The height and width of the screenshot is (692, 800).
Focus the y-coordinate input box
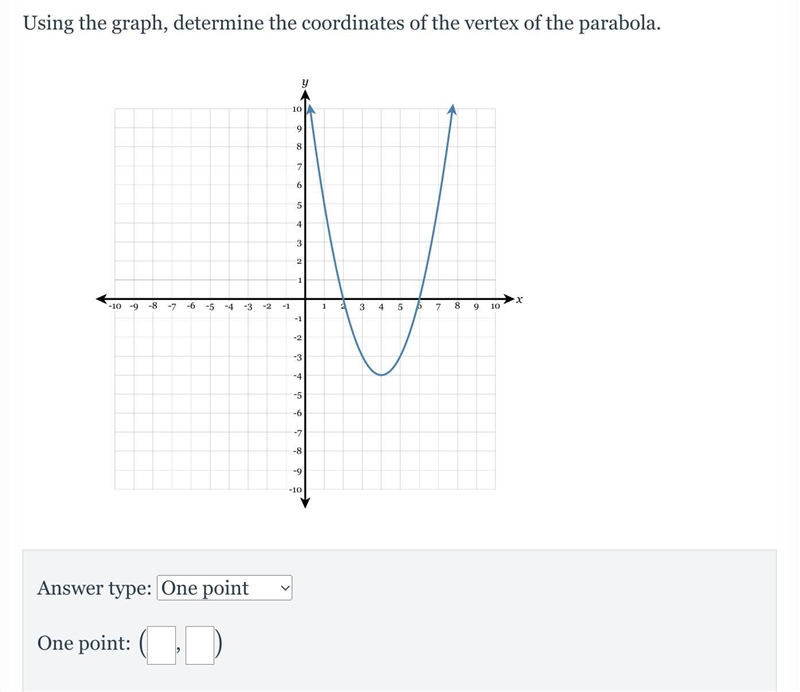pyautogui.click(x=199, y=646)
